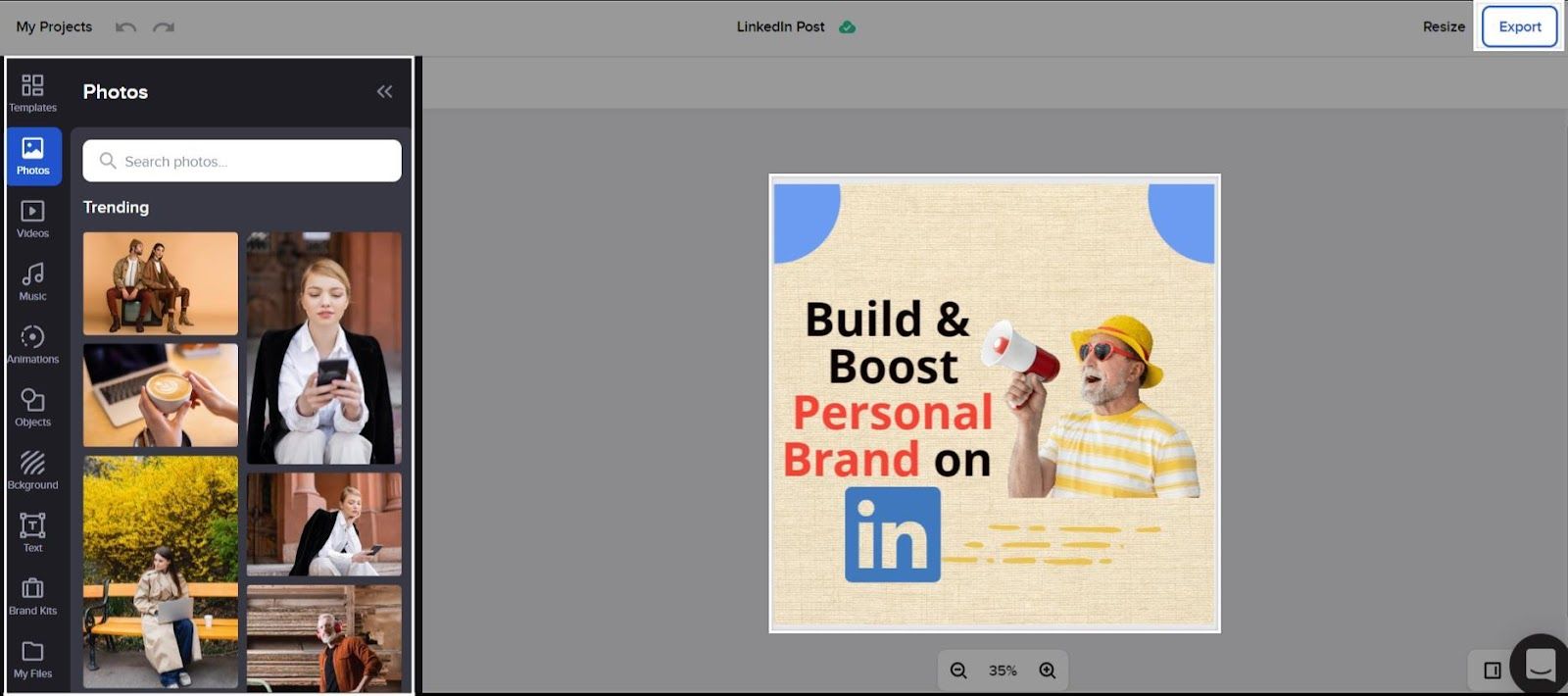Open the Brand Kits panel
1568x696 pixels.
click(x=32, y=596)
